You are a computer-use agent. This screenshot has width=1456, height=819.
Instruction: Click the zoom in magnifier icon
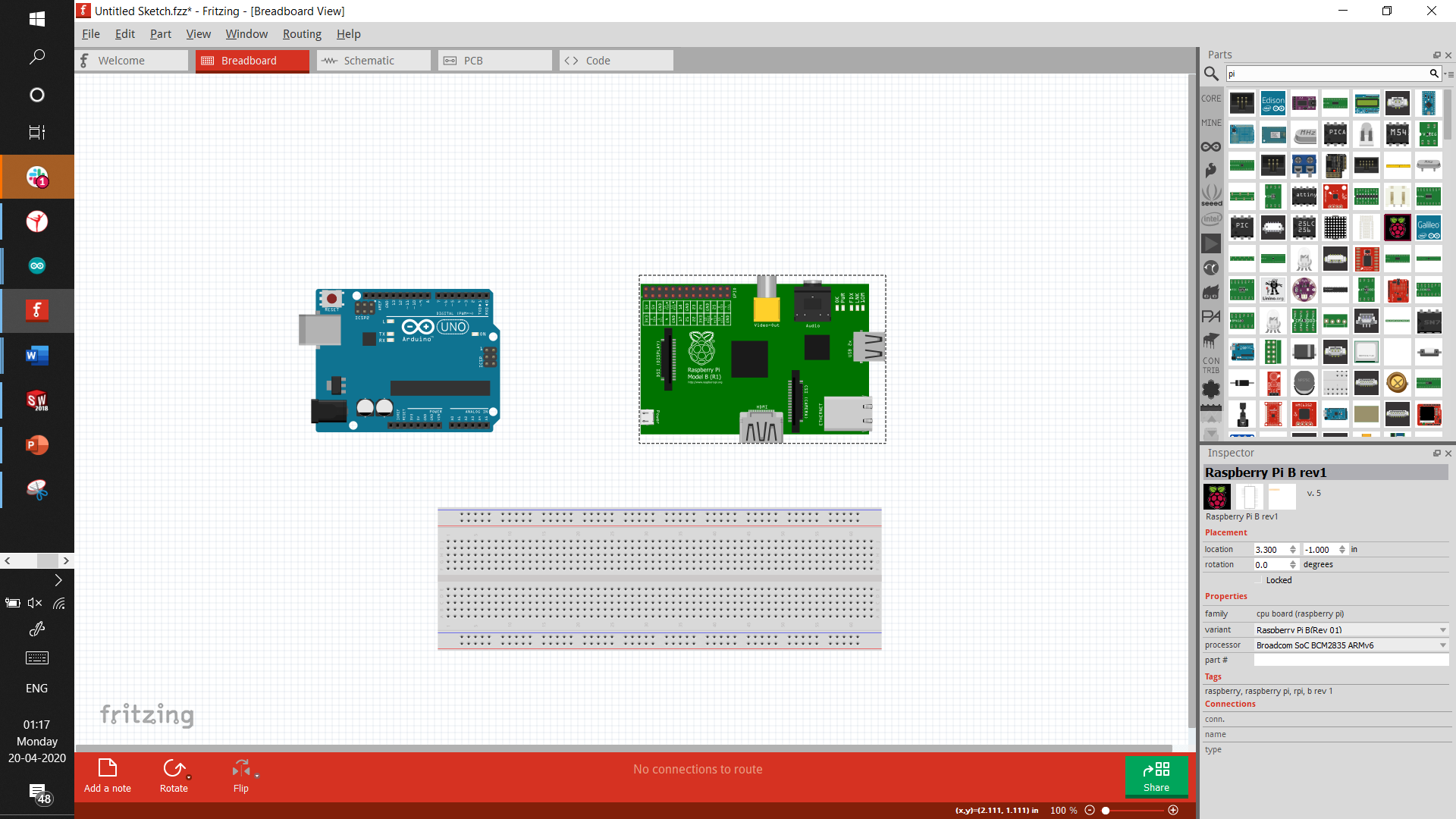1173,810
